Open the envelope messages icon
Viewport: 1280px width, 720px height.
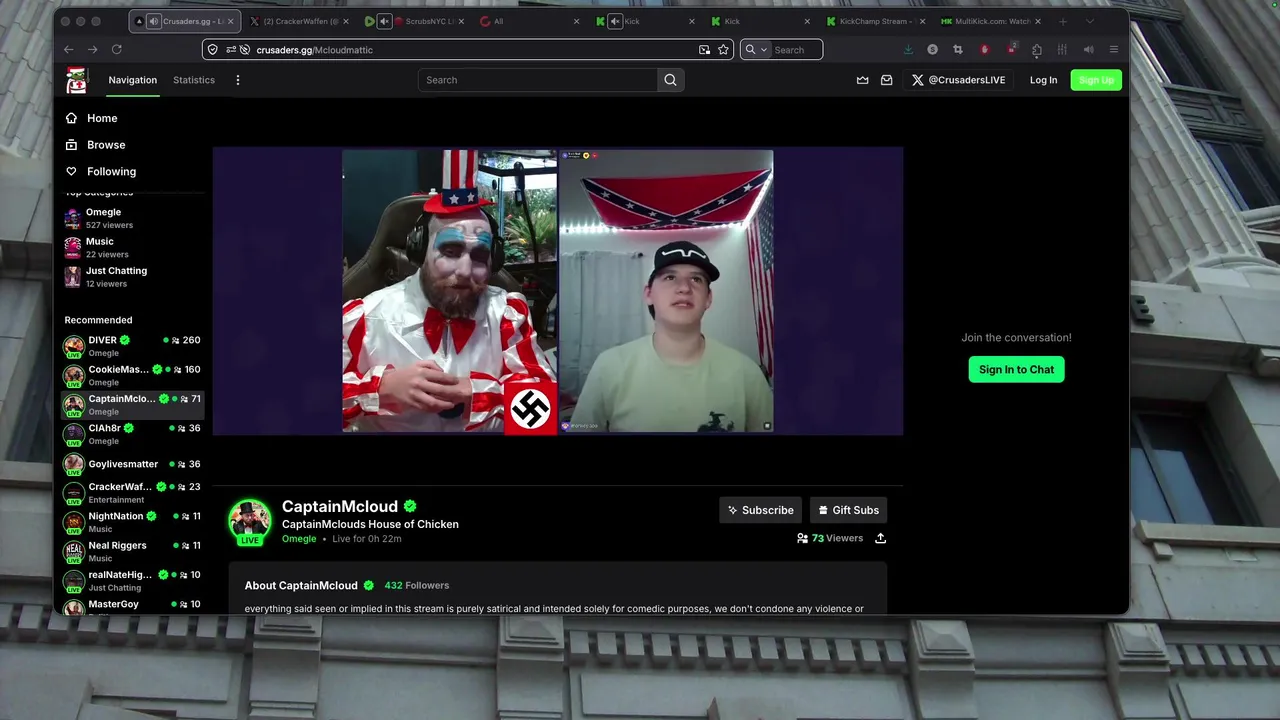(886, 80)
